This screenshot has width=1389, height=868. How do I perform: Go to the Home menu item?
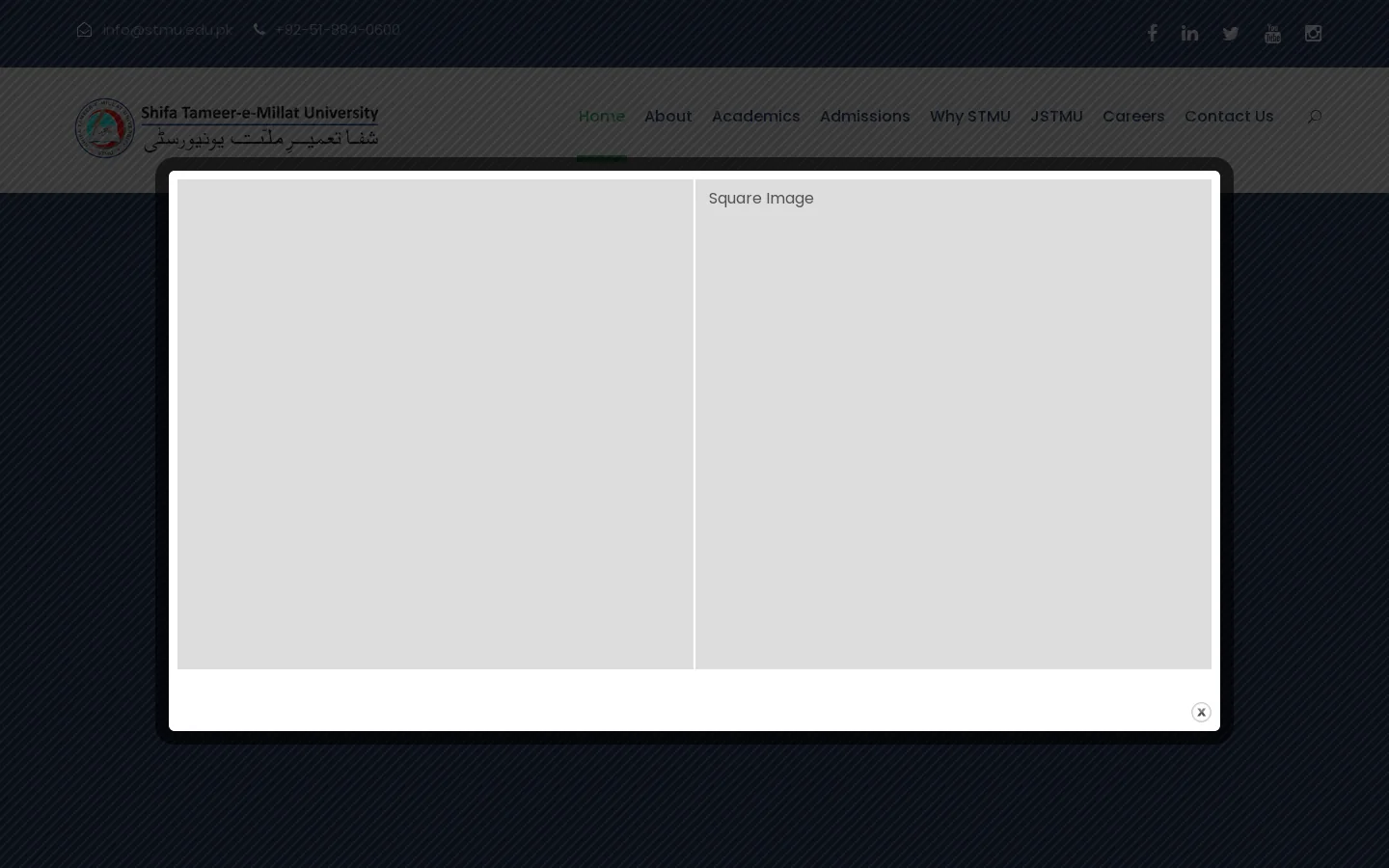pos(602,116)
